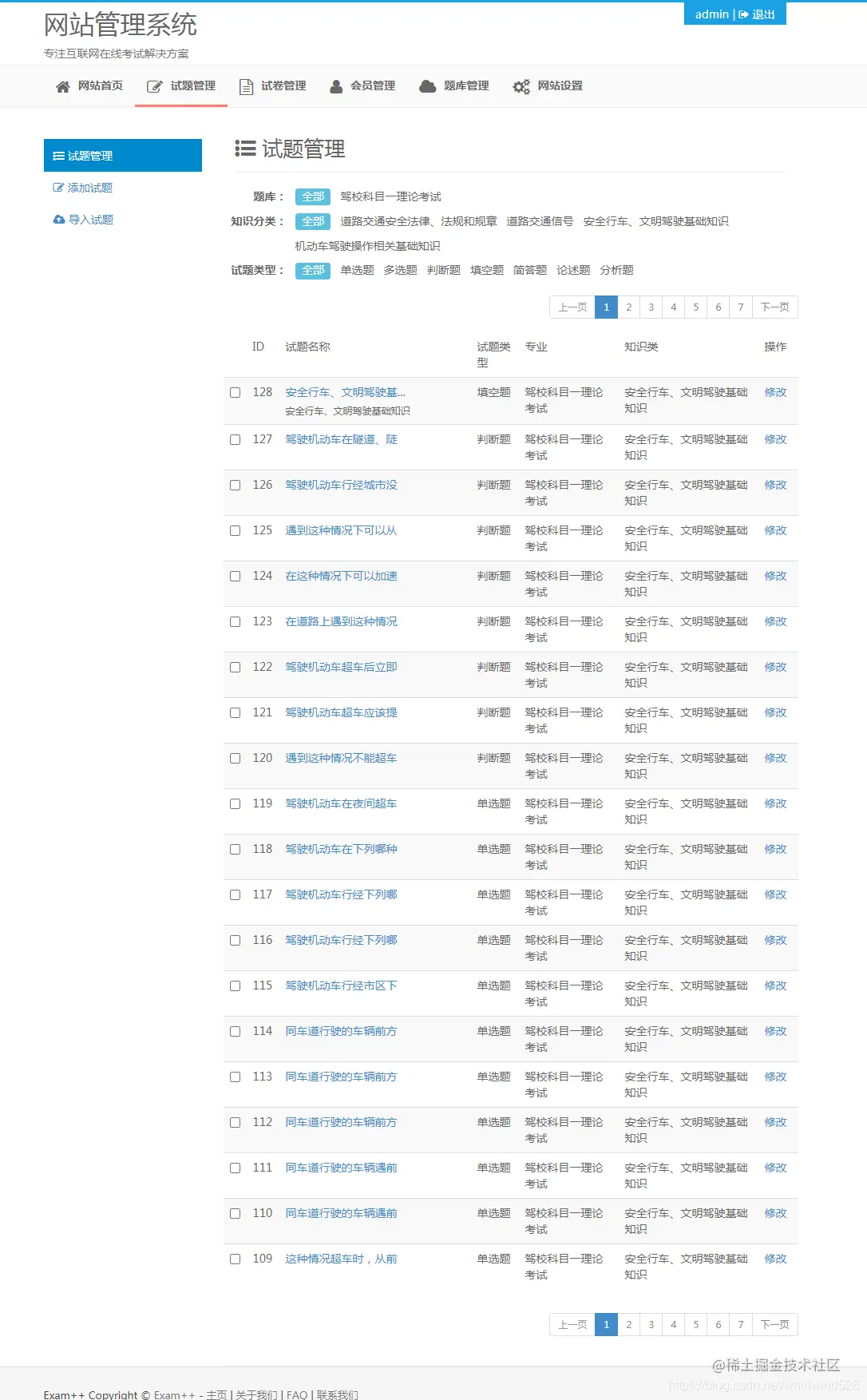Select 导入试题 in the sidebar

coord(90,220)
